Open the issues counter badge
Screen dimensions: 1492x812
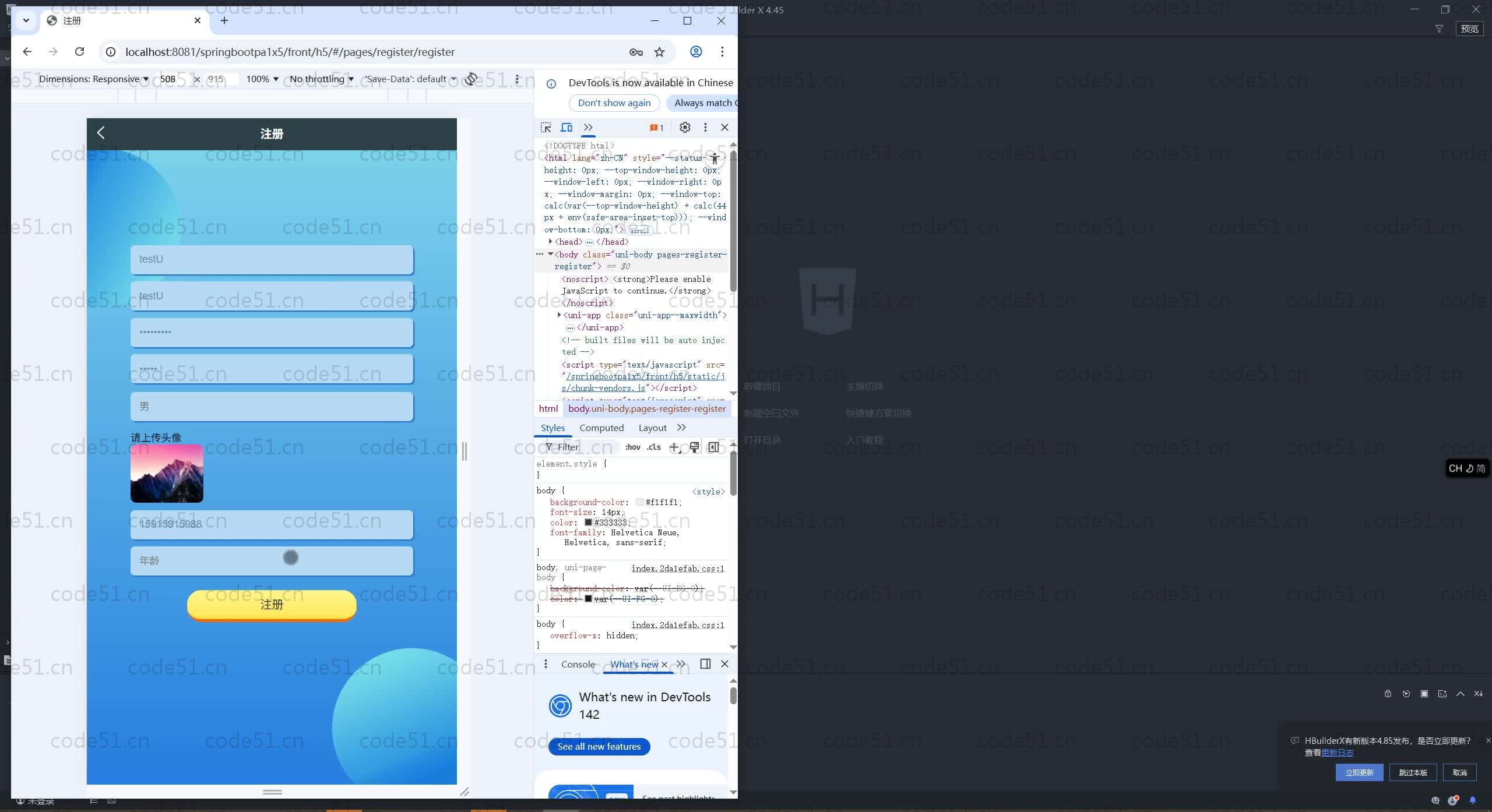[657, 128]
